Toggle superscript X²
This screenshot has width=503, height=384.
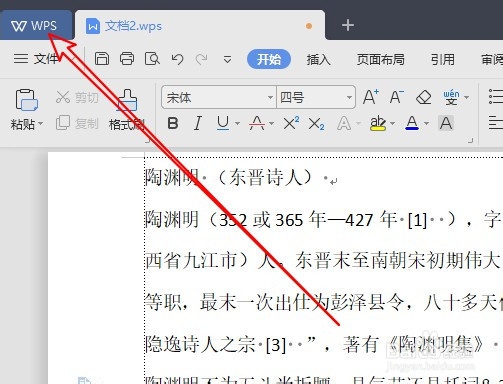point(291,123)
